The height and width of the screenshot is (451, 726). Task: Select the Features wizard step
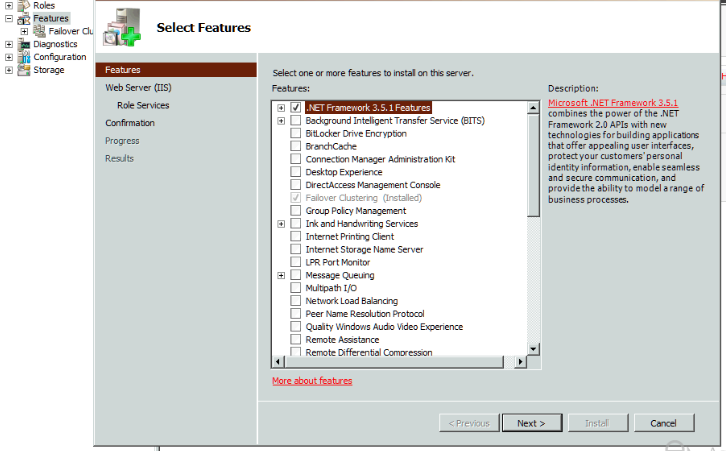click(176, 70)
